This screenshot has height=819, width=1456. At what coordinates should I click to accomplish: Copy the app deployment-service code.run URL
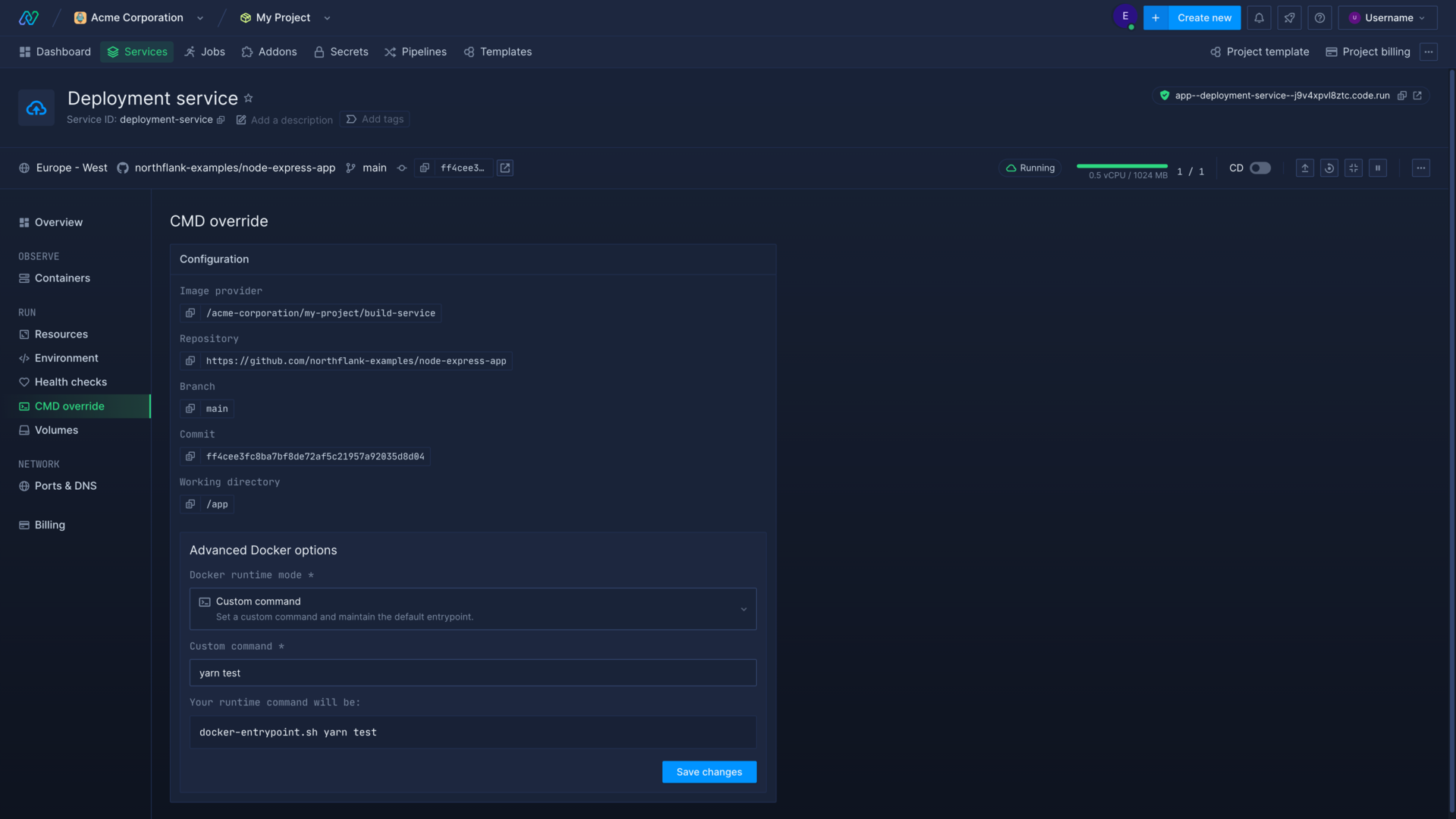1402,96
